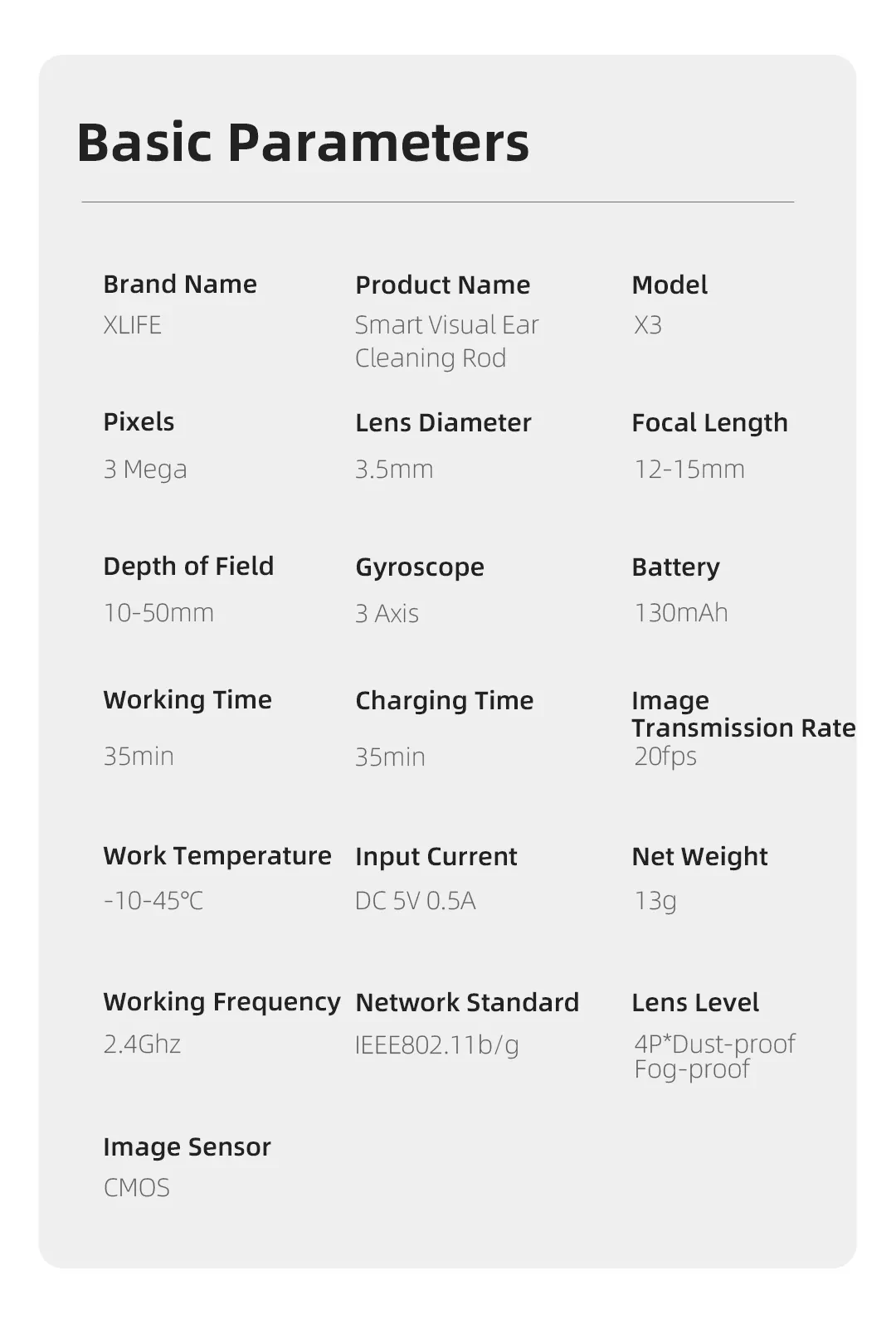Select the 4P*Dust-proof Fog-proof text
The image size is (896, 1324).
(x=714, y=1056)
